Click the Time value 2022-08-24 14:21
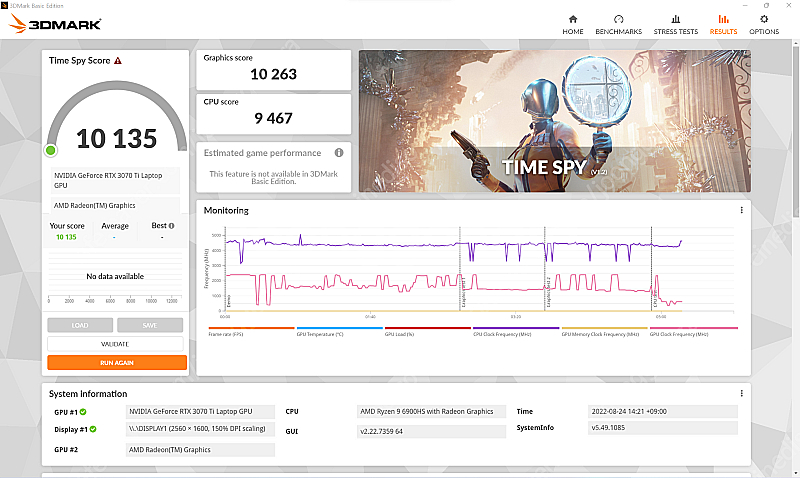 coord(663,411)
